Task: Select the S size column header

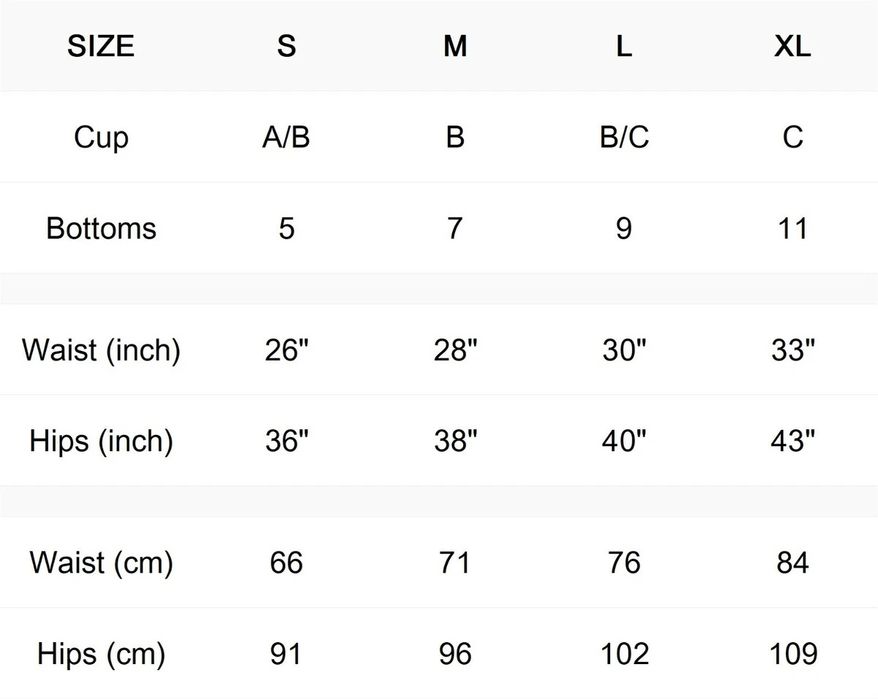Action: click(x=286, y=47)
